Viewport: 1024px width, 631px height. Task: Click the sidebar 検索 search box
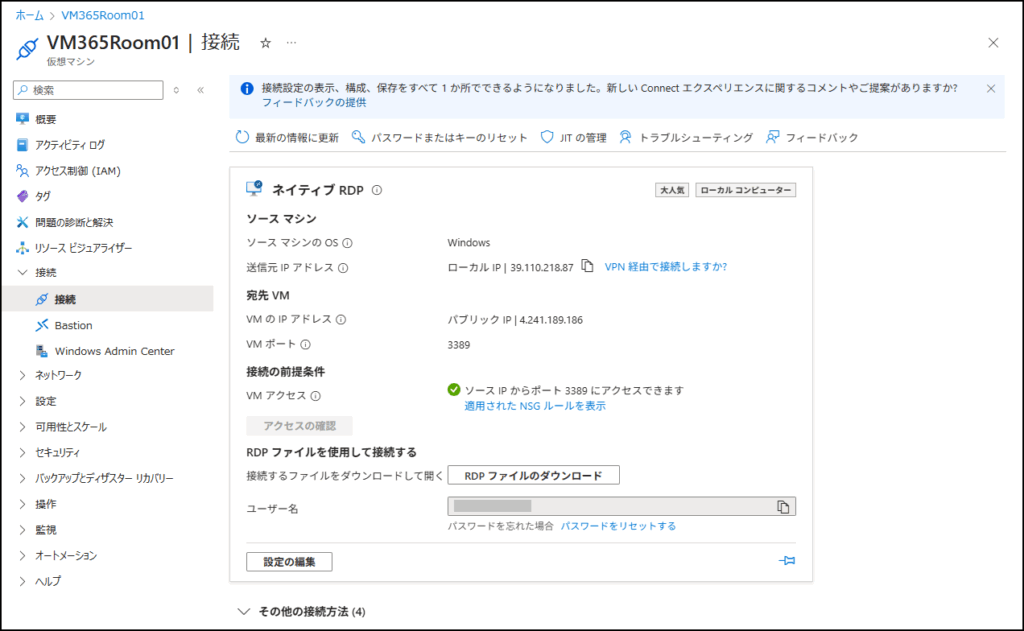coord(88,90)
